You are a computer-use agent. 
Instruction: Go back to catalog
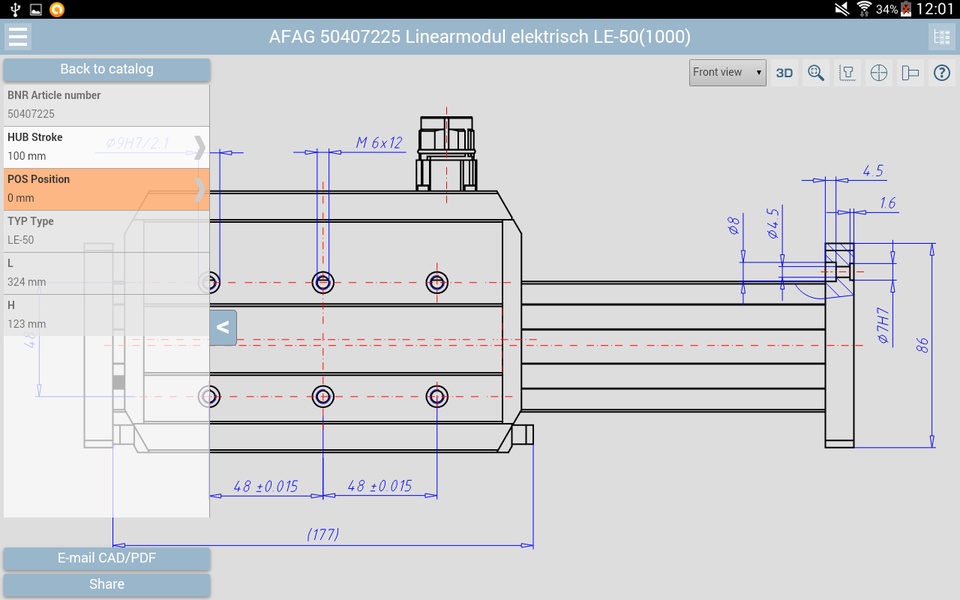pyautogui.click(x=107, y=69)
